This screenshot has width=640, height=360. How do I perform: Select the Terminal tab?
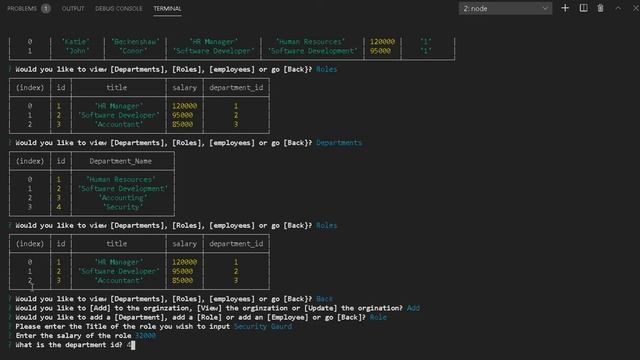(167, 8)
